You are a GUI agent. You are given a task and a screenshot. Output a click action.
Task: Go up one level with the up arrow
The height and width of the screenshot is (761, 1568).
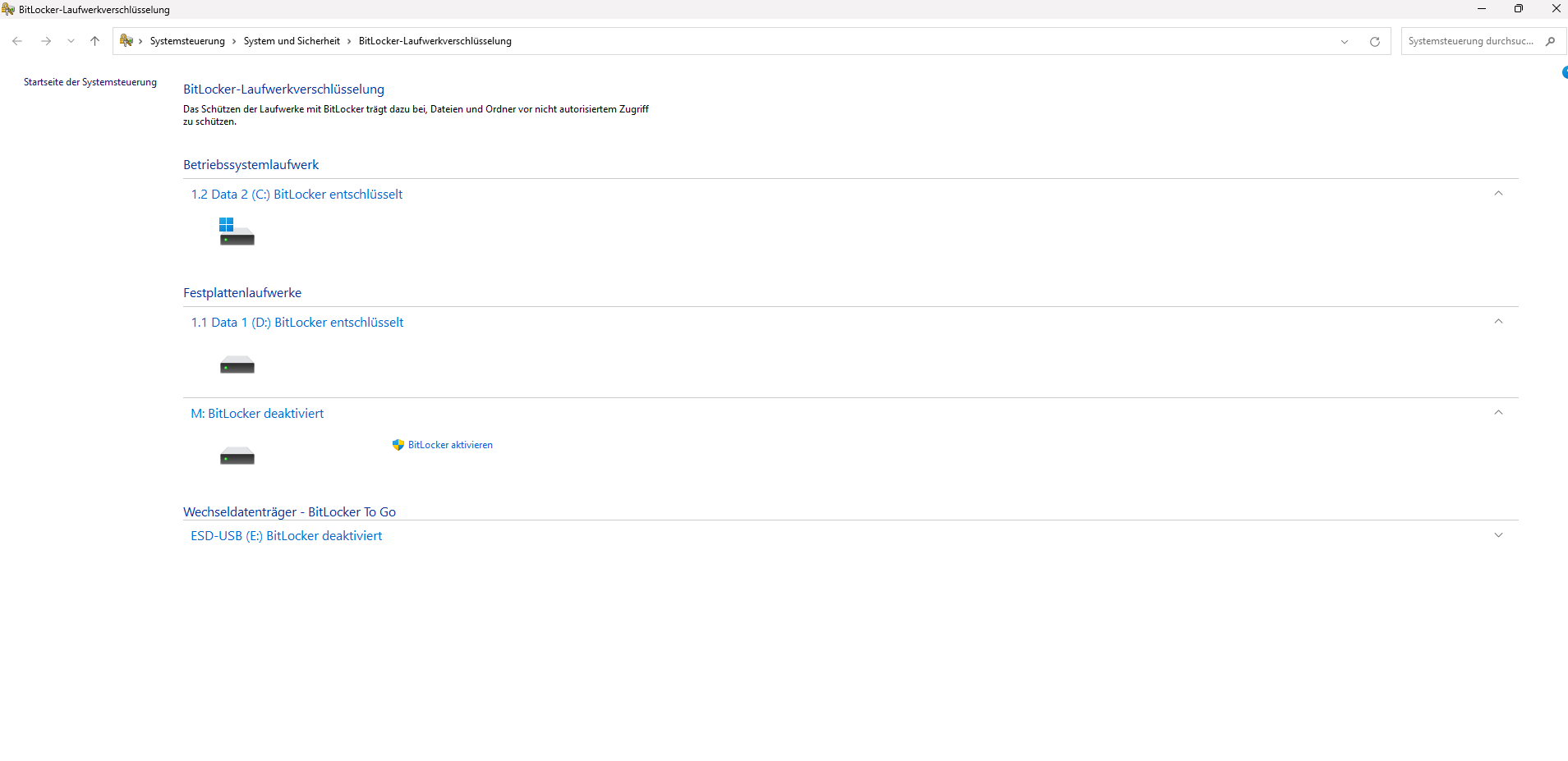[x=94, y=41]
